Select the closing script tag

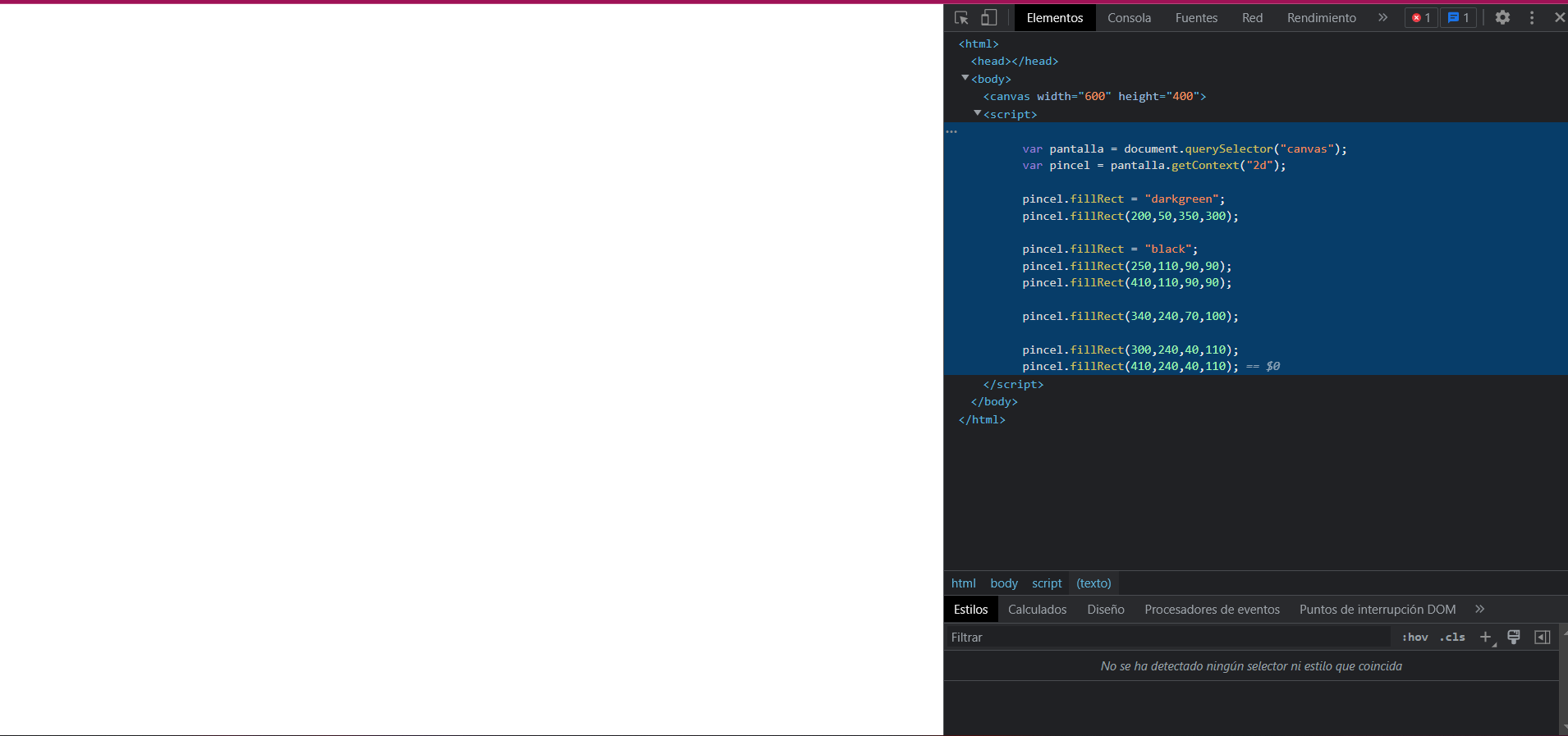[x=1013, y=384]
